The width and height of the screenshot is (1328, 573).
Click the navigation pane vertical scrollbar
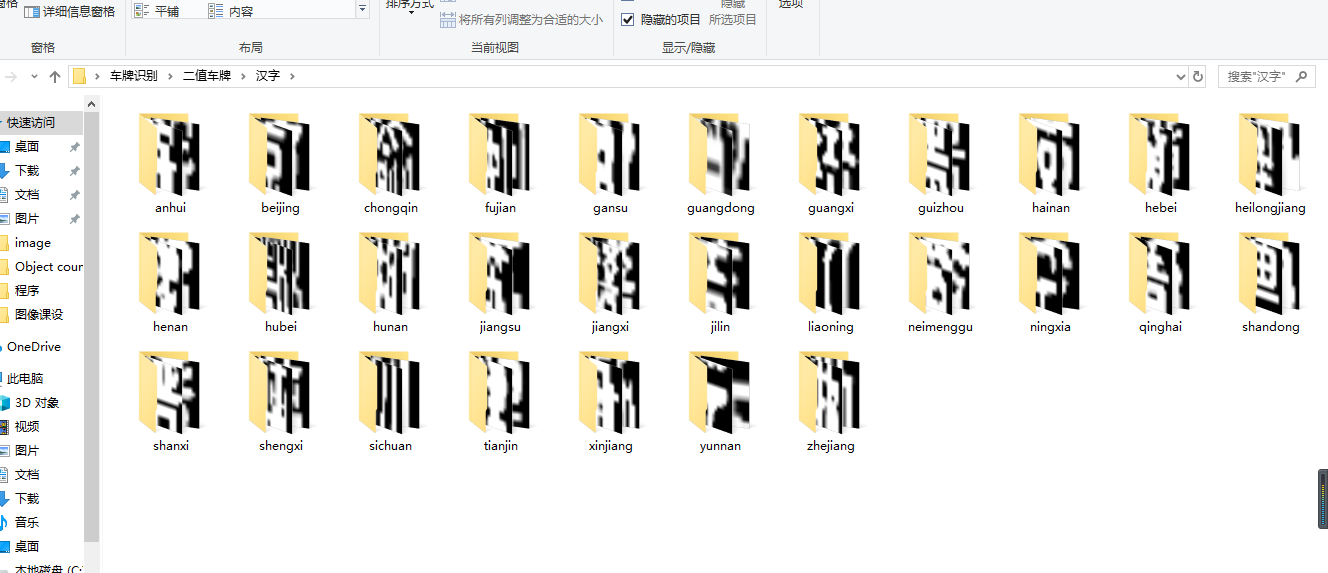tap(92, 326)
